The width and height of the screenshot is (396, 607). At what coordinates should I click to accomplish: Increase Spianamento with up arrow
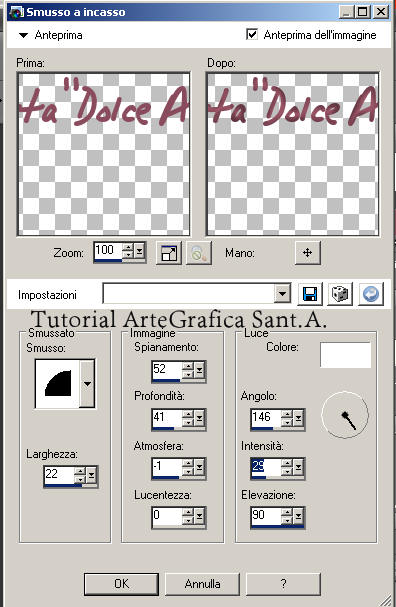click(x=188, y=366)
